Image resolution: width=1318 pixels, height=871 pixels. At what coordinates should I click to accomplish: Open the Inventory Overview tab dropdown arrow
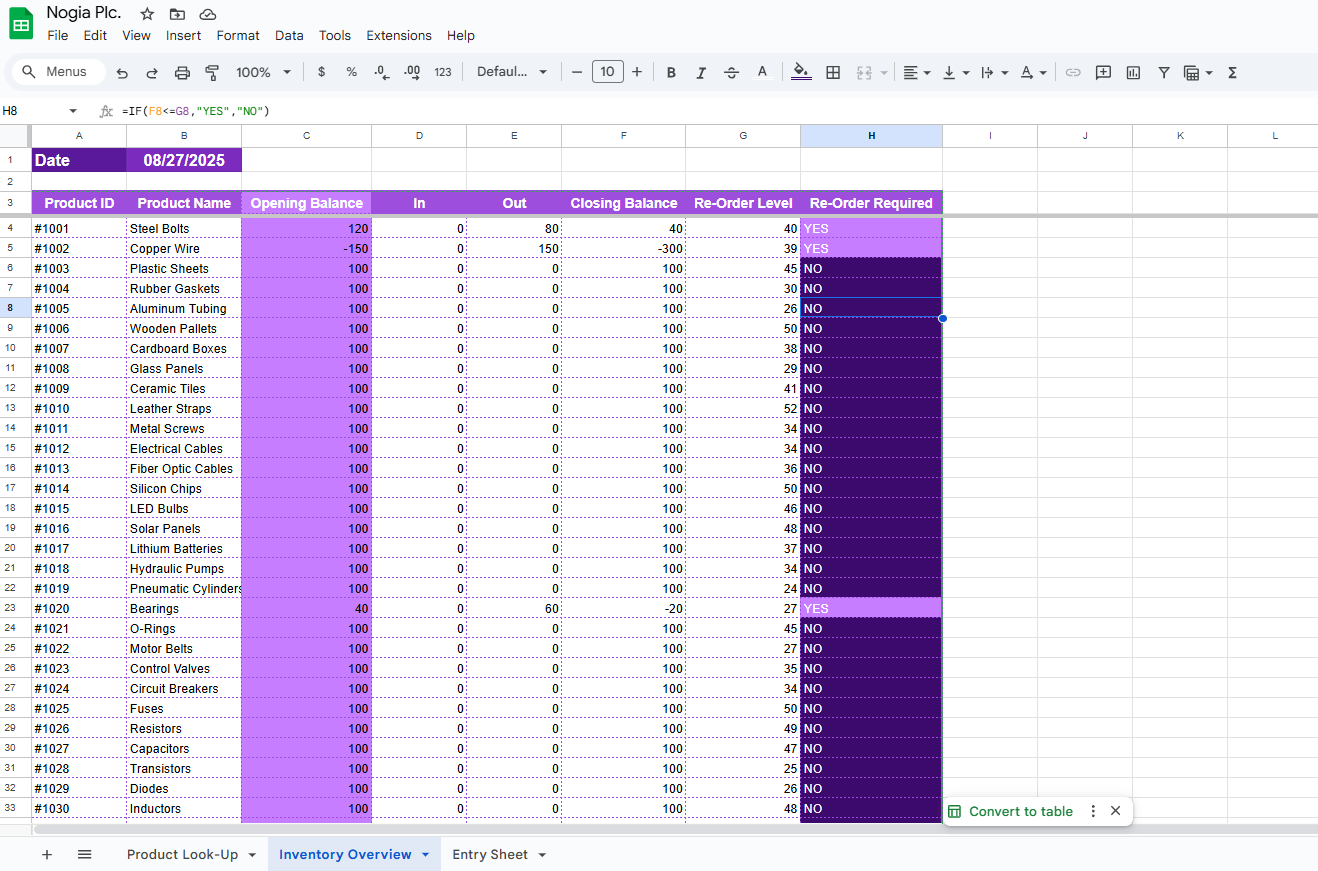coord(426,855)
